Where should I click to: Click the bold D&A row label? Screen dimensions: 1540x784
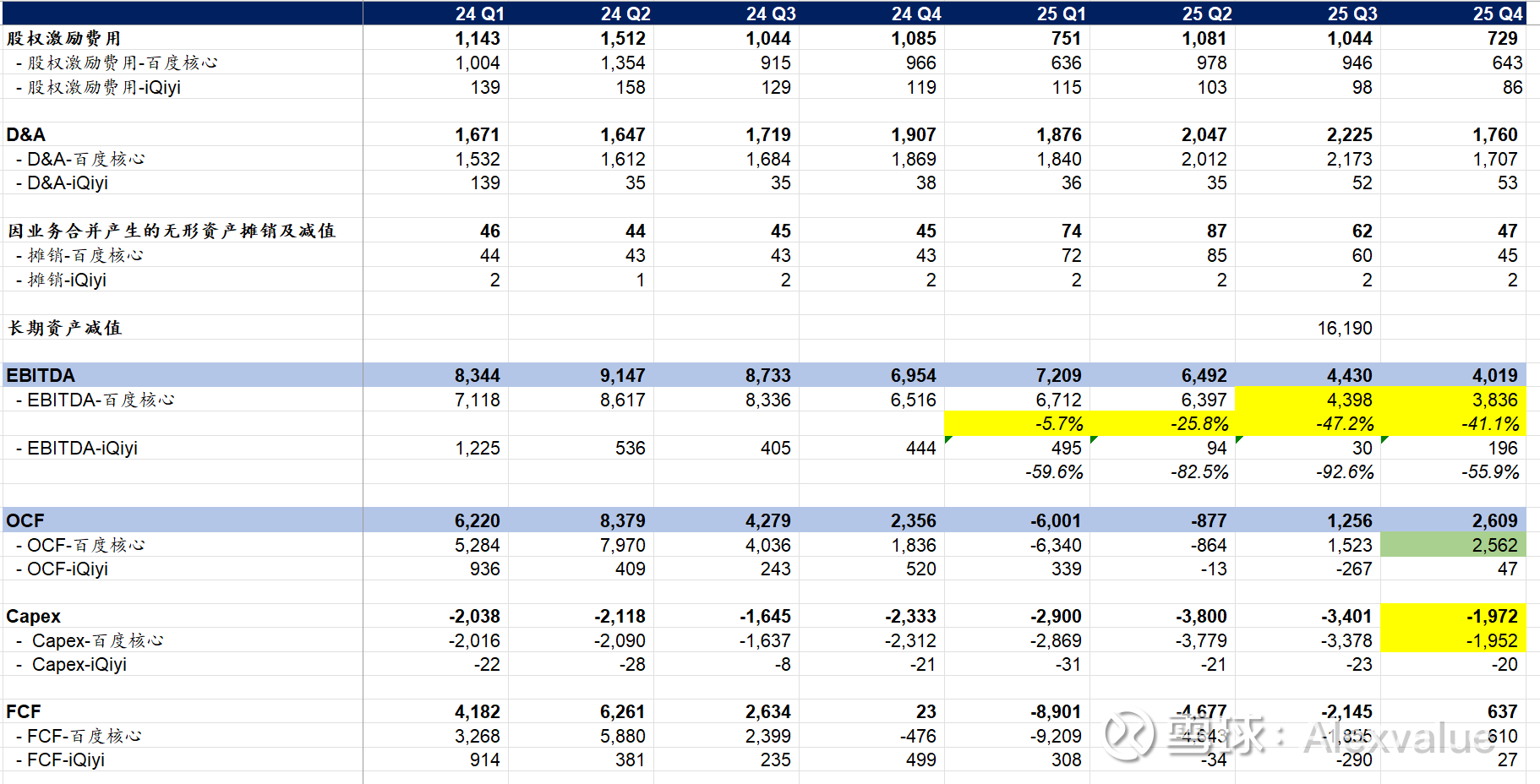(x=26, y=134)
